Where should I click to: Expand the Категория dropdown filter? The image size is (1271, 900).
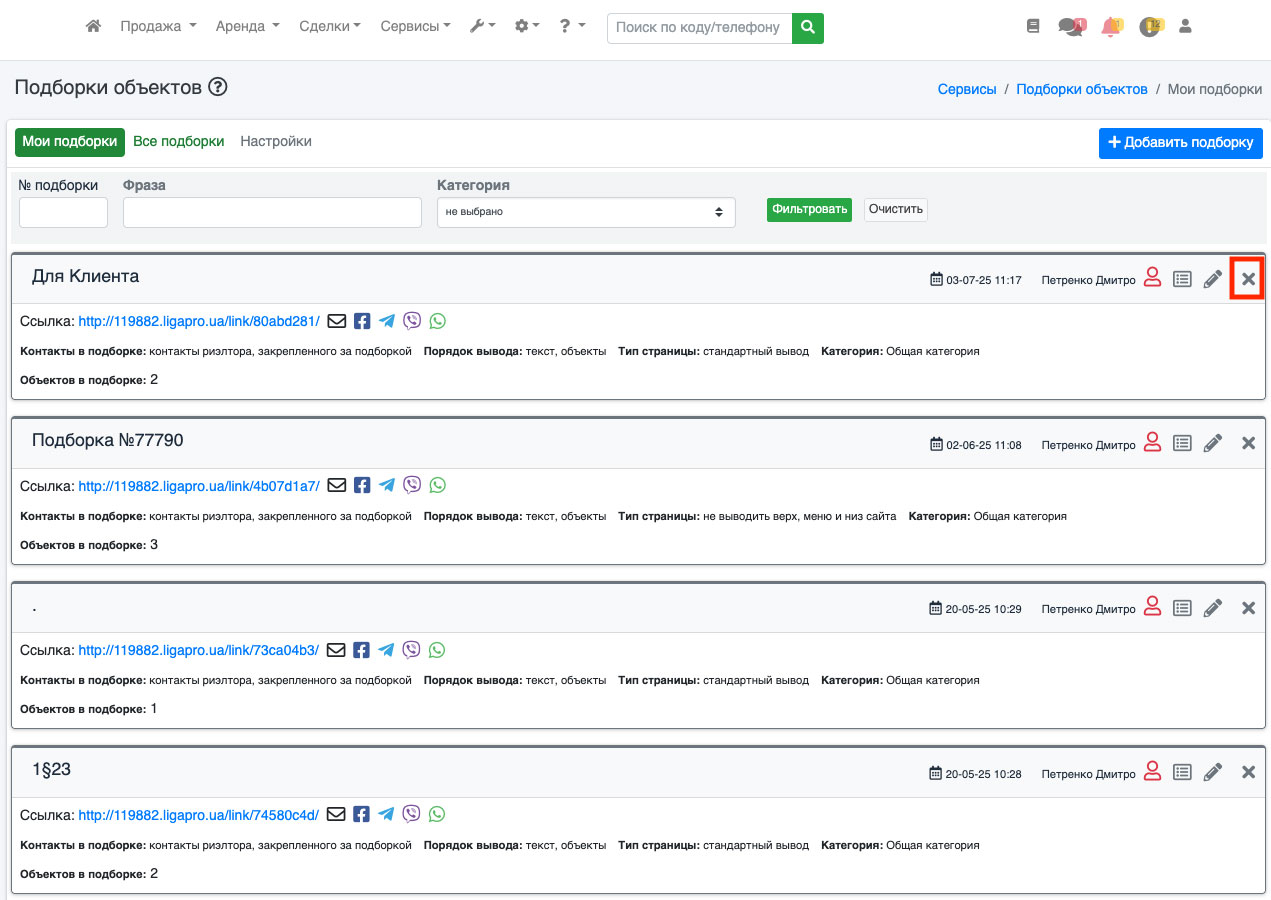tap(585, 212)
